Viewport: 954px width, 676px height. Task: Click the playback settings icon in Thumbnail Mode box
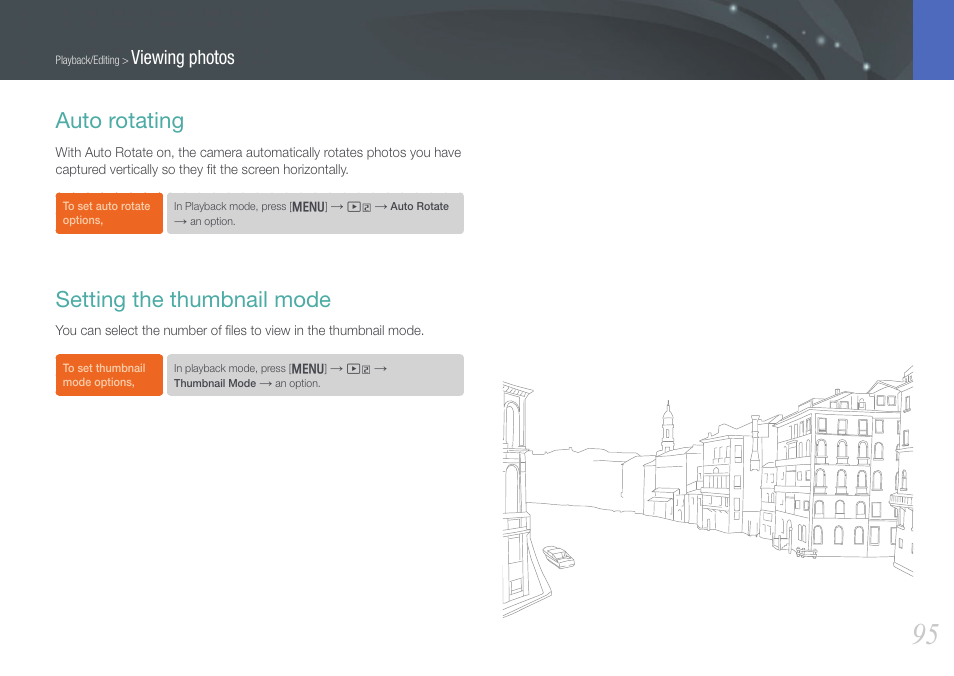coord(358,369)
